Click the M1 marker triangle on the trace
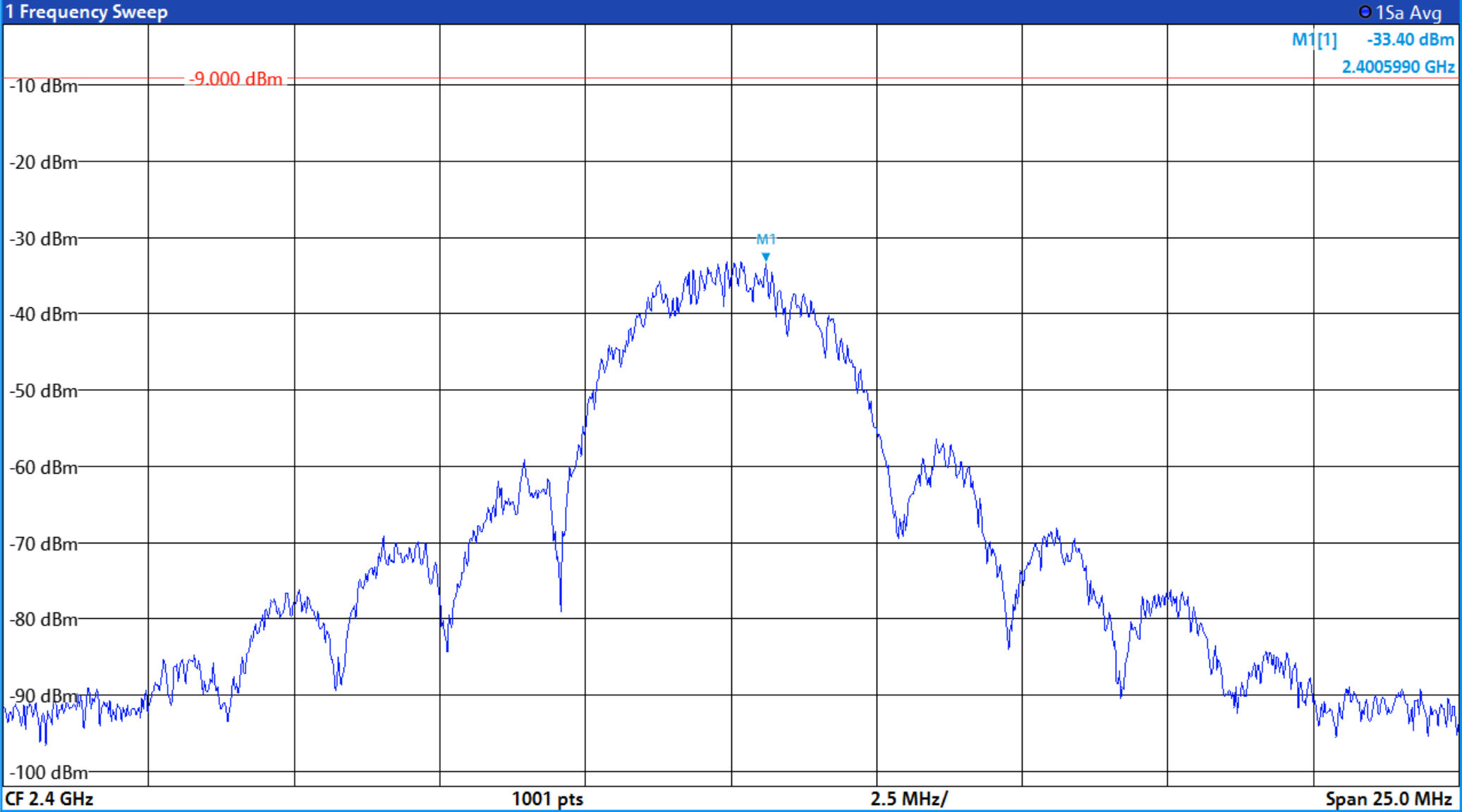This screenshot has height=812, width=1462. pos(766,257)
